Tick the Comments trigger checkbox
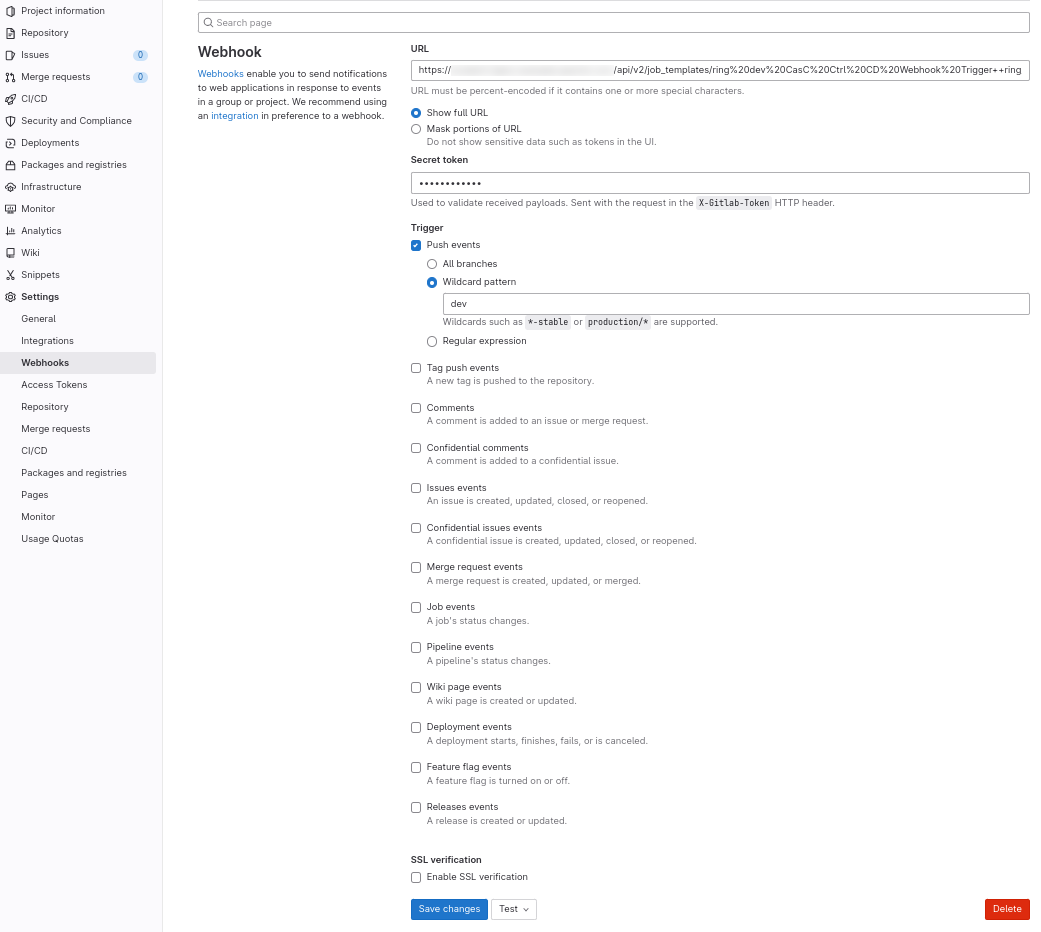 [416, 408]
